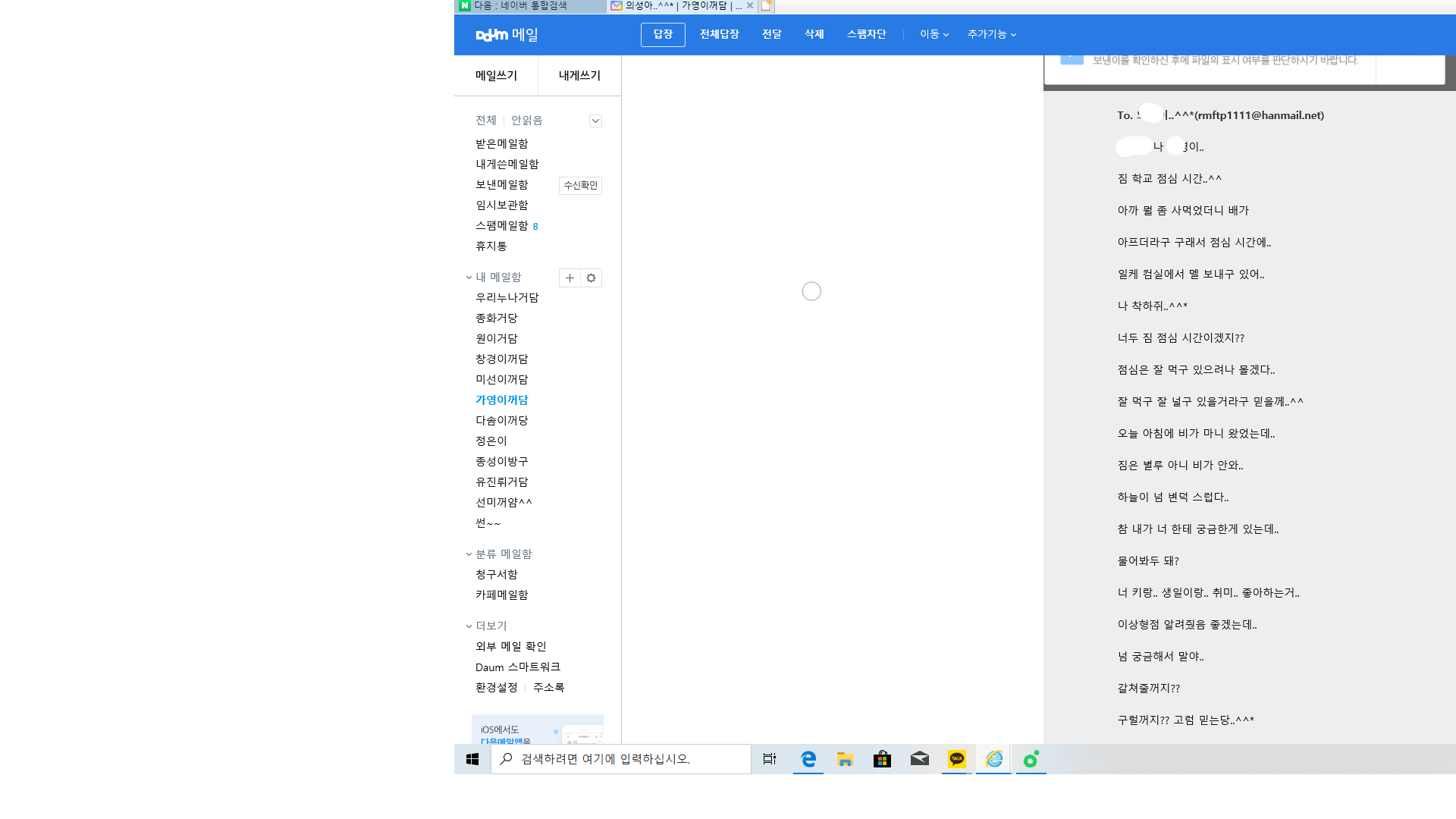The width and height of the screenshot is (1456, 819).
Task: Open 정은이 mailbox
Action: pos(491,441)
